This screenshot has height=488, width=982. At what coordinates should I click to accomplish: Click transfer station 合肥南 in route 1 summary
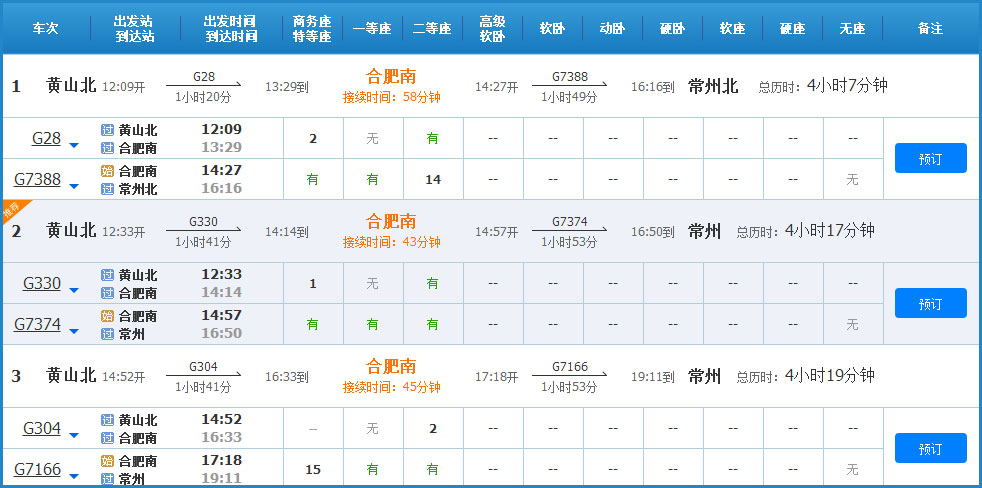(x=391, y=76)
